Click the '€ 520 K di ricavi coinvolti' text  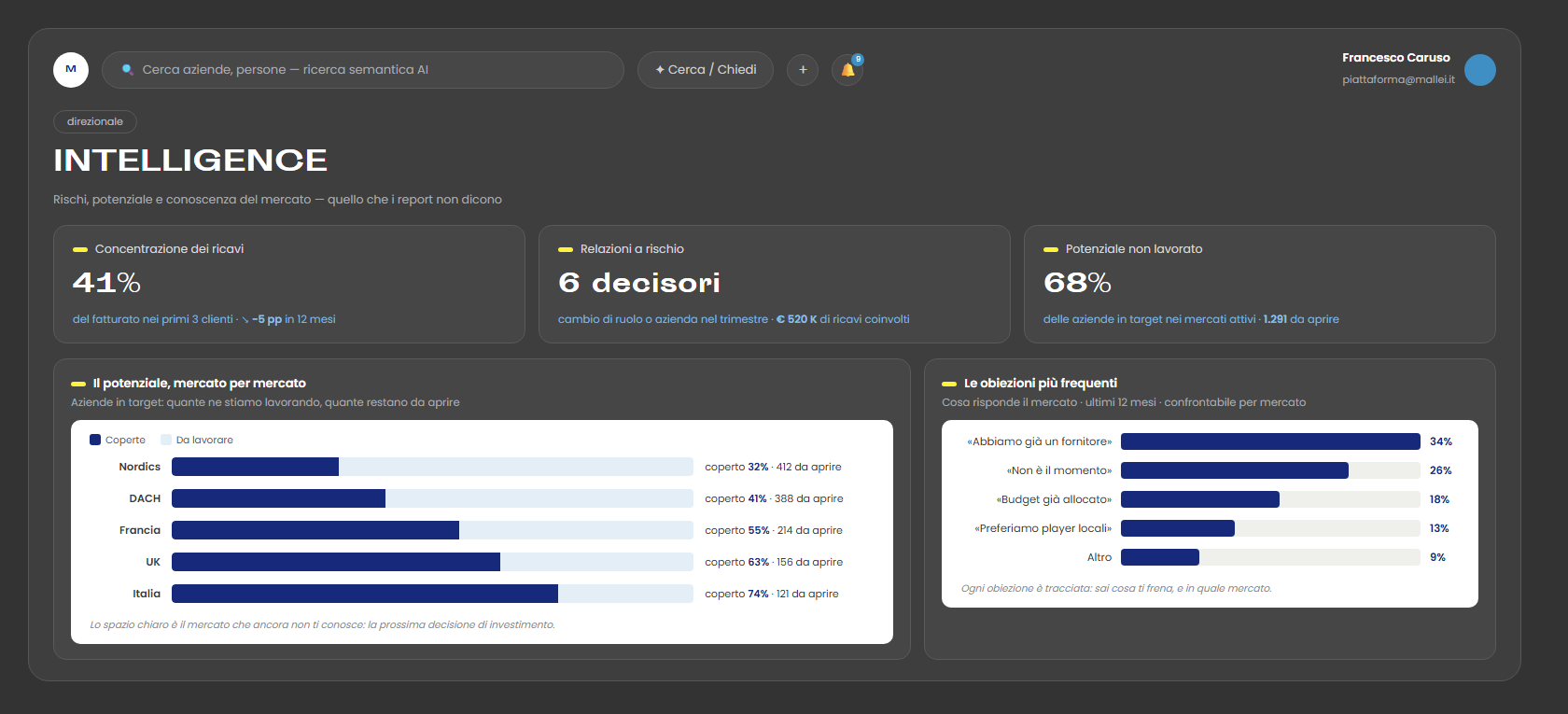click(x=843, y=319)
